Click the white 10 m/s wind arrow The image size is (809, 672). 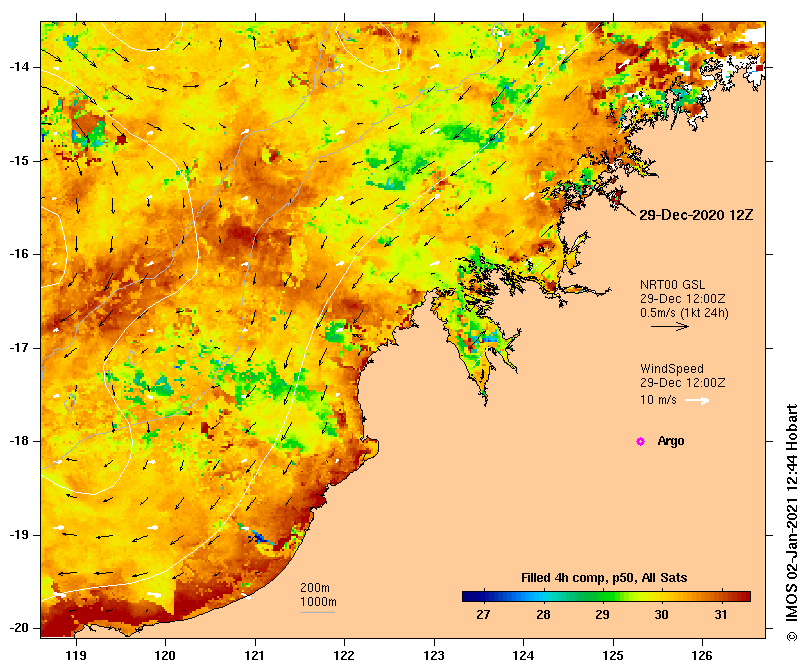(x=697, y=400)
